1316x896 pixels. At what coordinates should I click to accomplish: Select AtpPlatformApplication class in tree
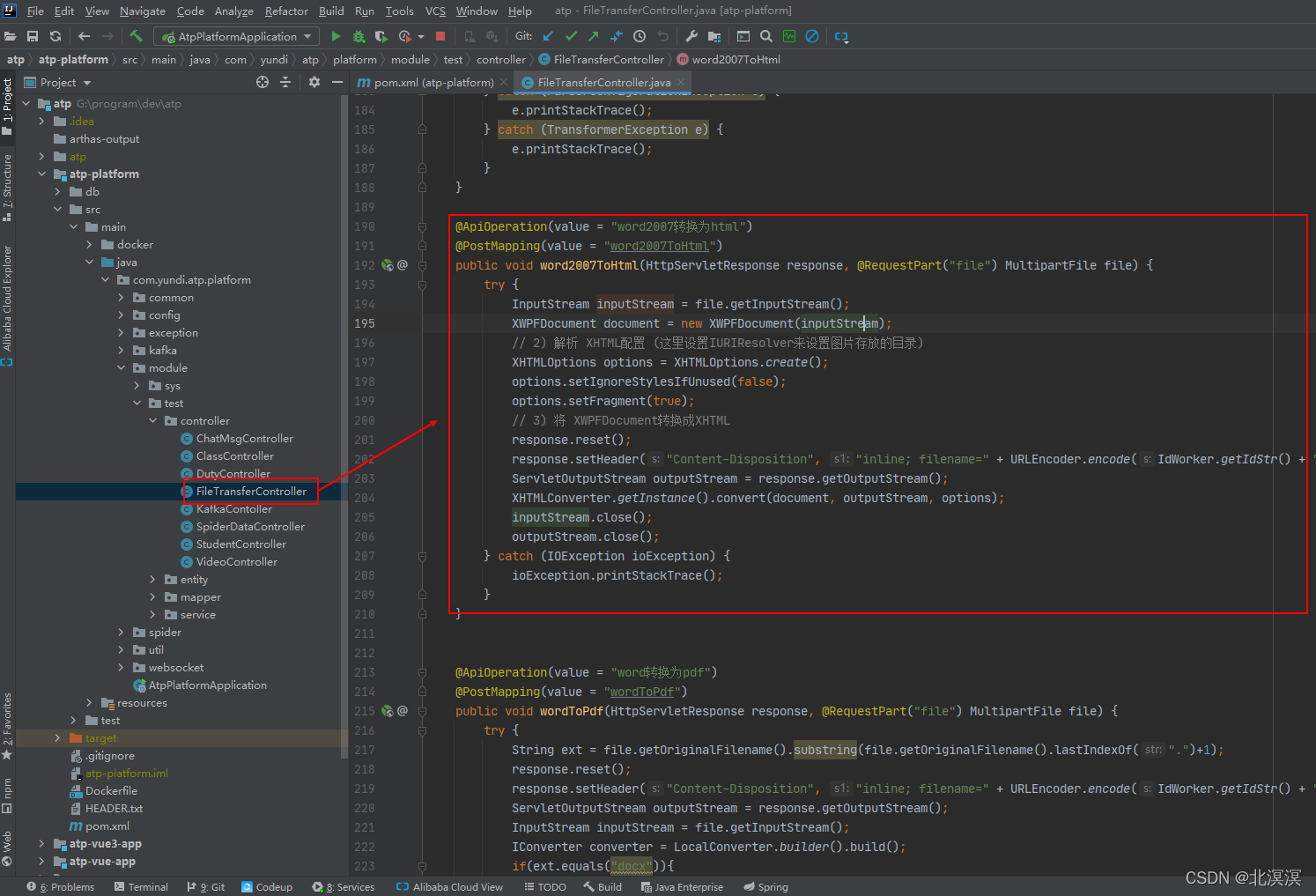point(199,685)
